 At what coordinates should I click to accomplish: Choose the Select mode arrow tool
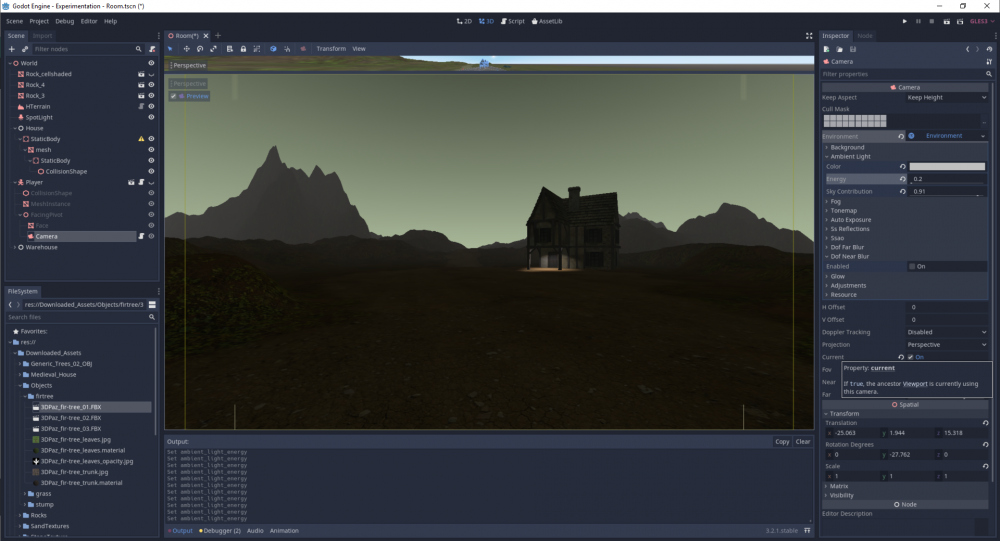[x=170, y=48]
